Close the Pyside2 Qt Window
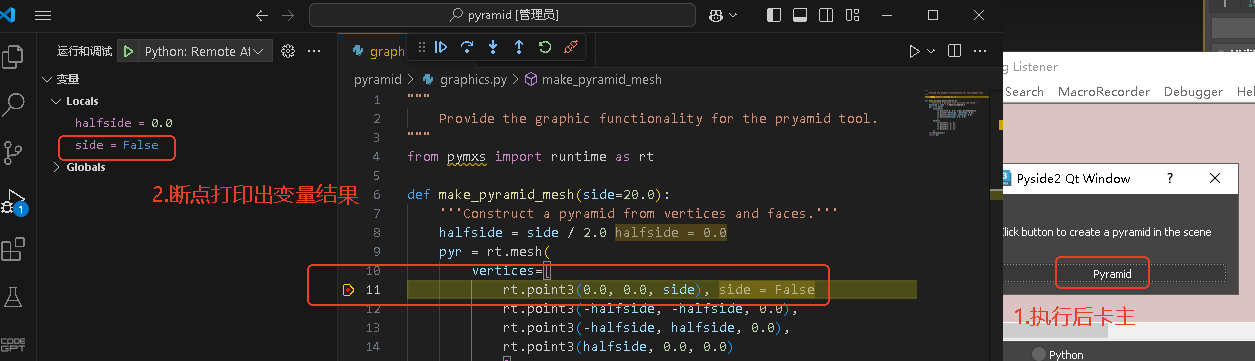The width and height of the screenshot is (1255, 361). [x=1215, y=178]
